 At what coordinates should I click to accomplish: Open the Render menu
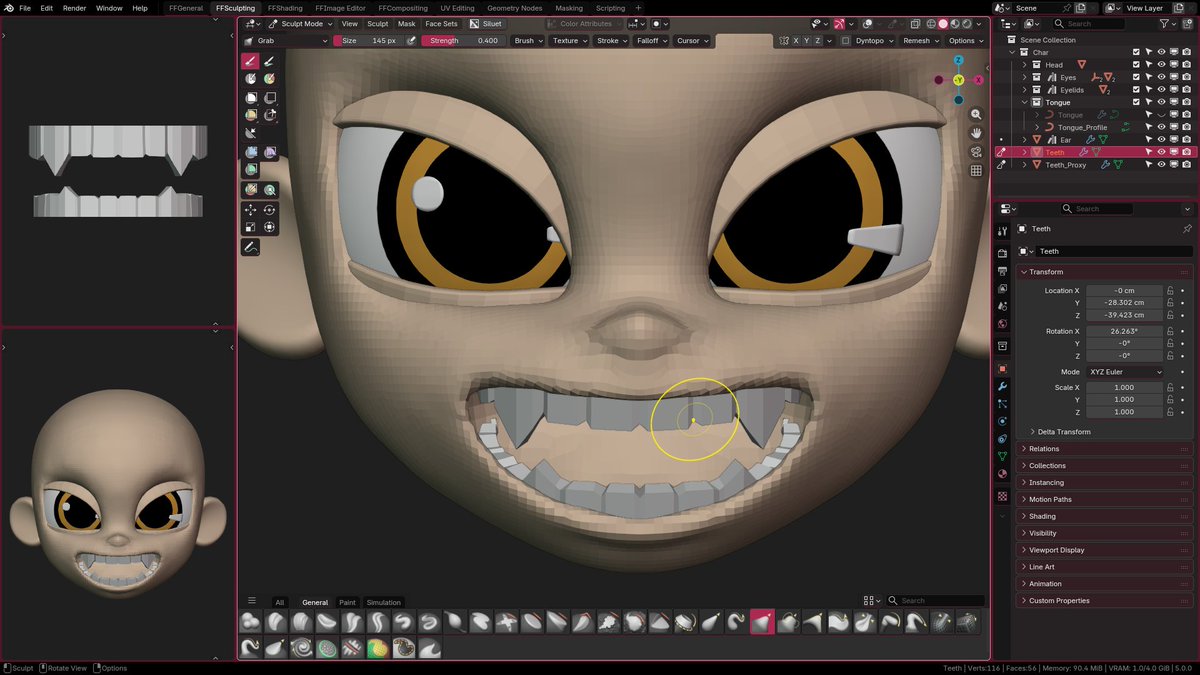(75, 7)
